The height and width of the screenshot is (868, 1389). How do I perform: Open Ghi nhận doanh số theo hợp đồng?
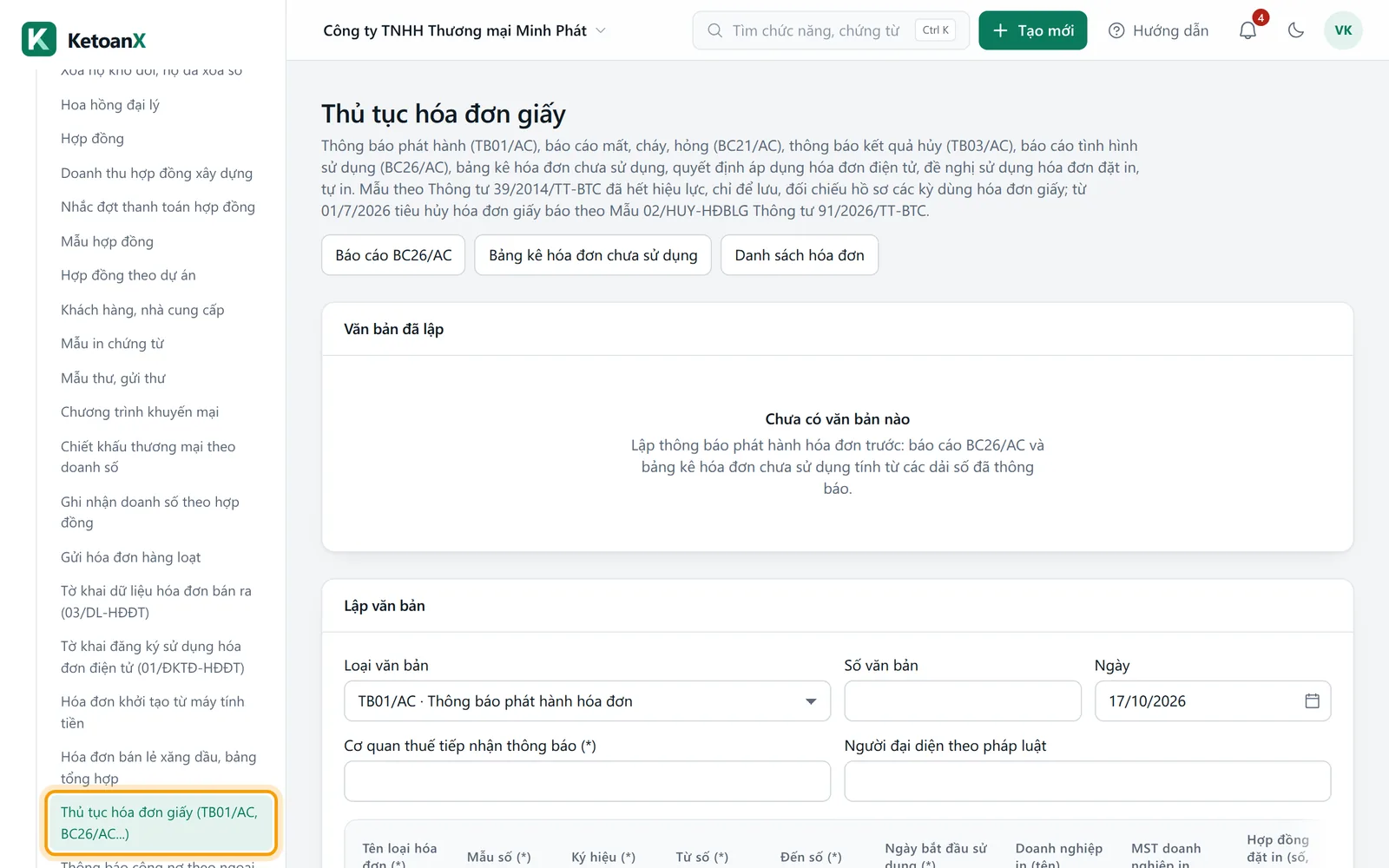point(149,512)
